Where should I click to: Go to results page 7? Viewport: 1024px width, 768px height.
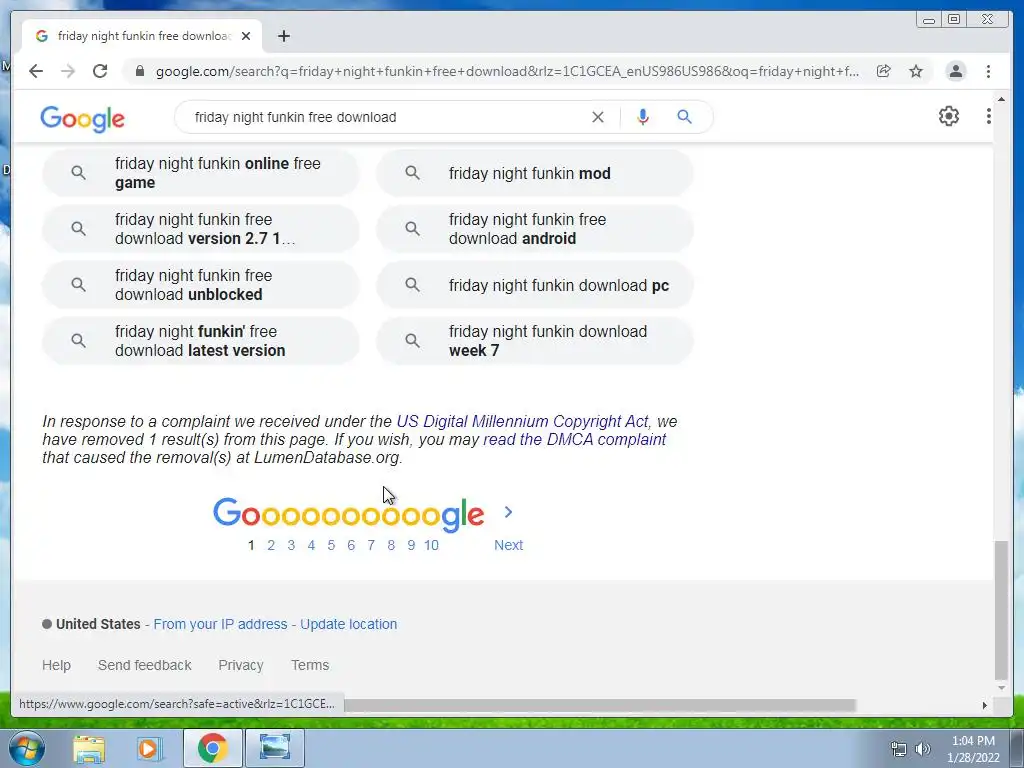coord(371,545)
